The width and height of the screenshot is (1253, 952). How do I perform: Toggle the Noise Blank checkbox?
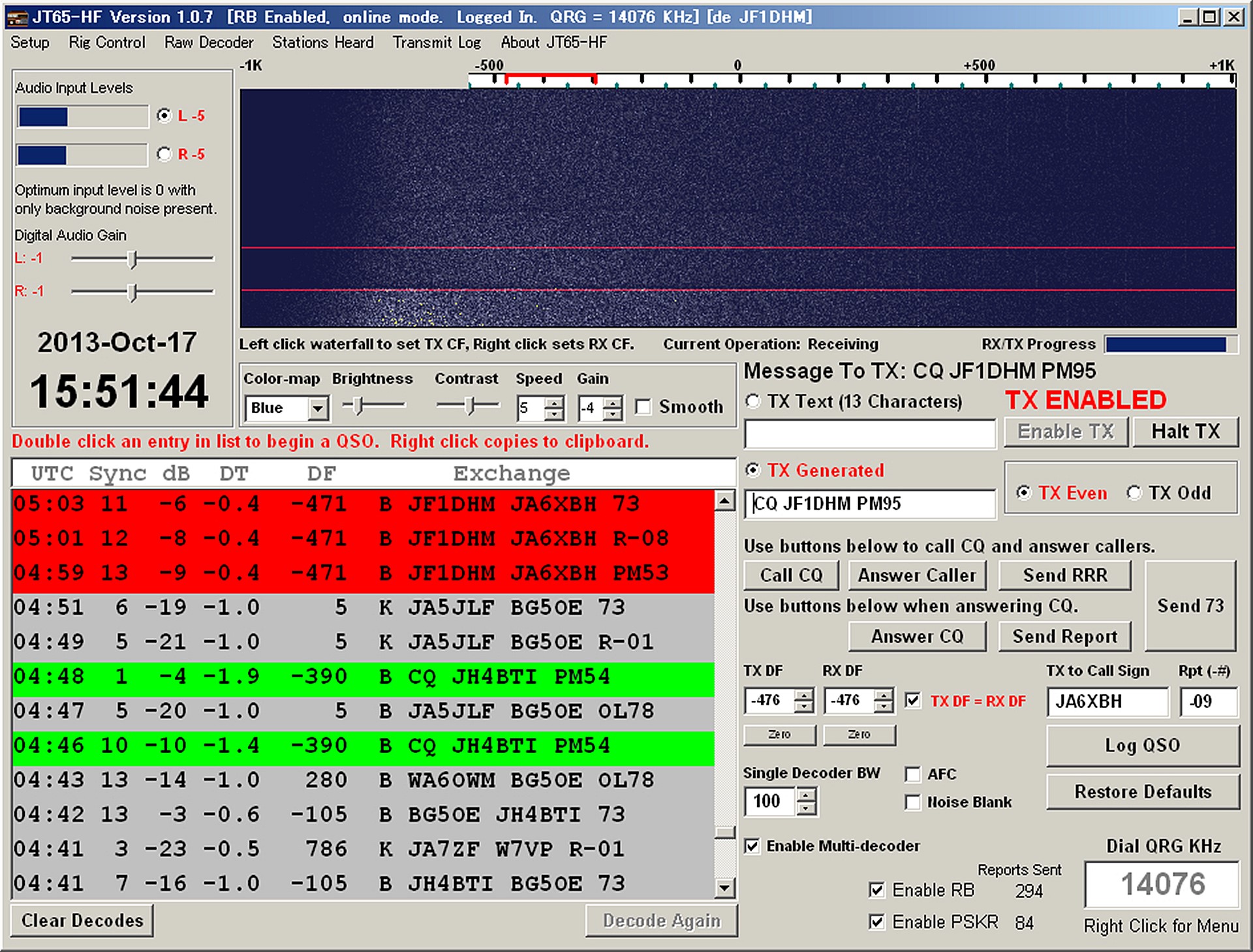pos(913,802)
